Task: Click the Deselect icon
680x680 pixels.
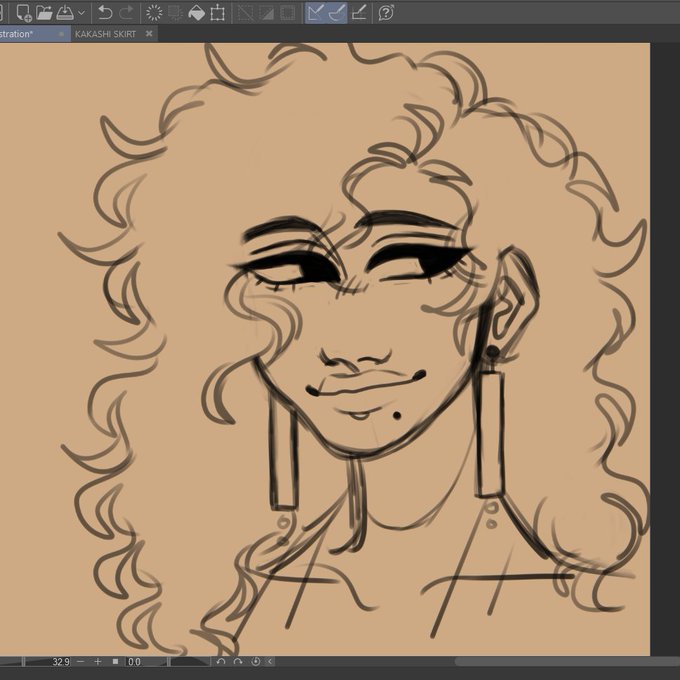Action: tap(245, 13)
